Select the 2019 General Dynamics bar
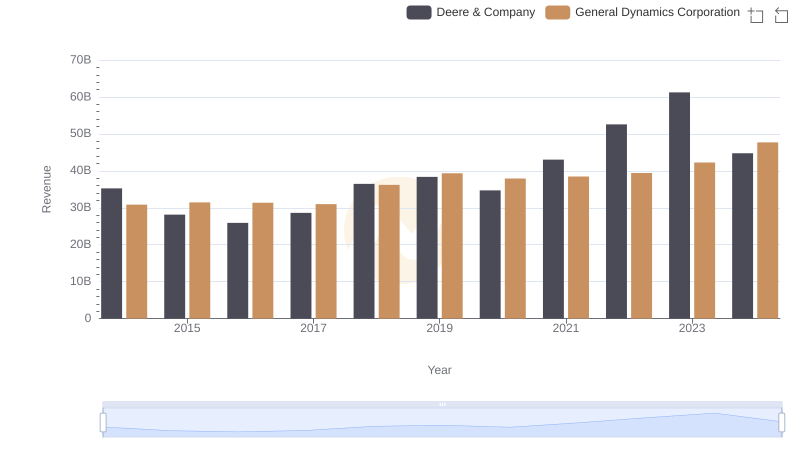Image resolution: width=800 pixels, height=461 pixels. [x=452, y=246]
